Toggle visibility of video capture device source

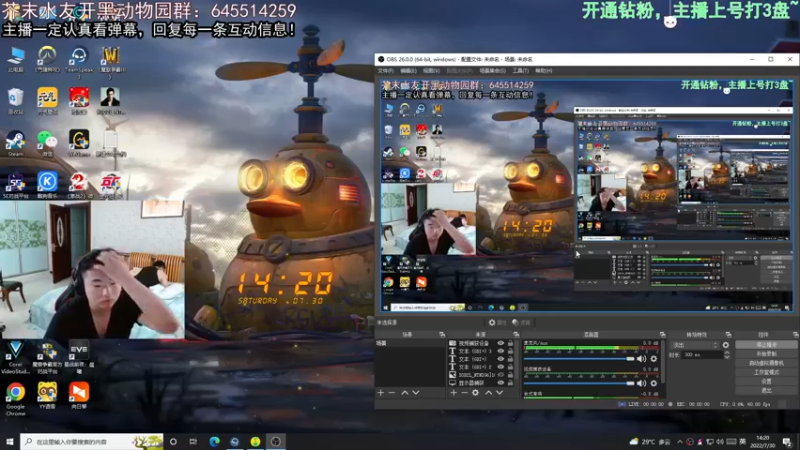[501, 343]
